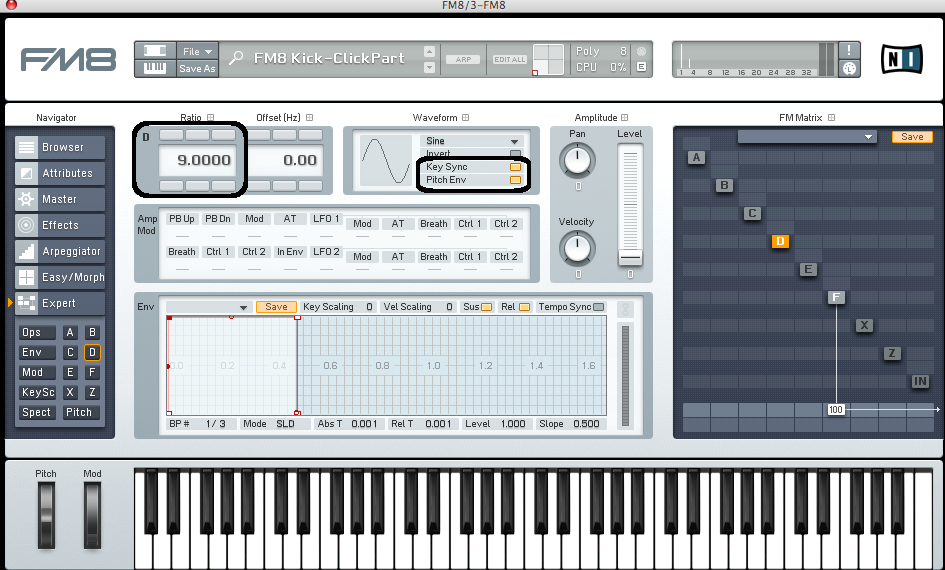Image resolution: width=945 pixels, height=570 pixels.
Task: Click the operator Level fader
Action: [x=630, y=258]
